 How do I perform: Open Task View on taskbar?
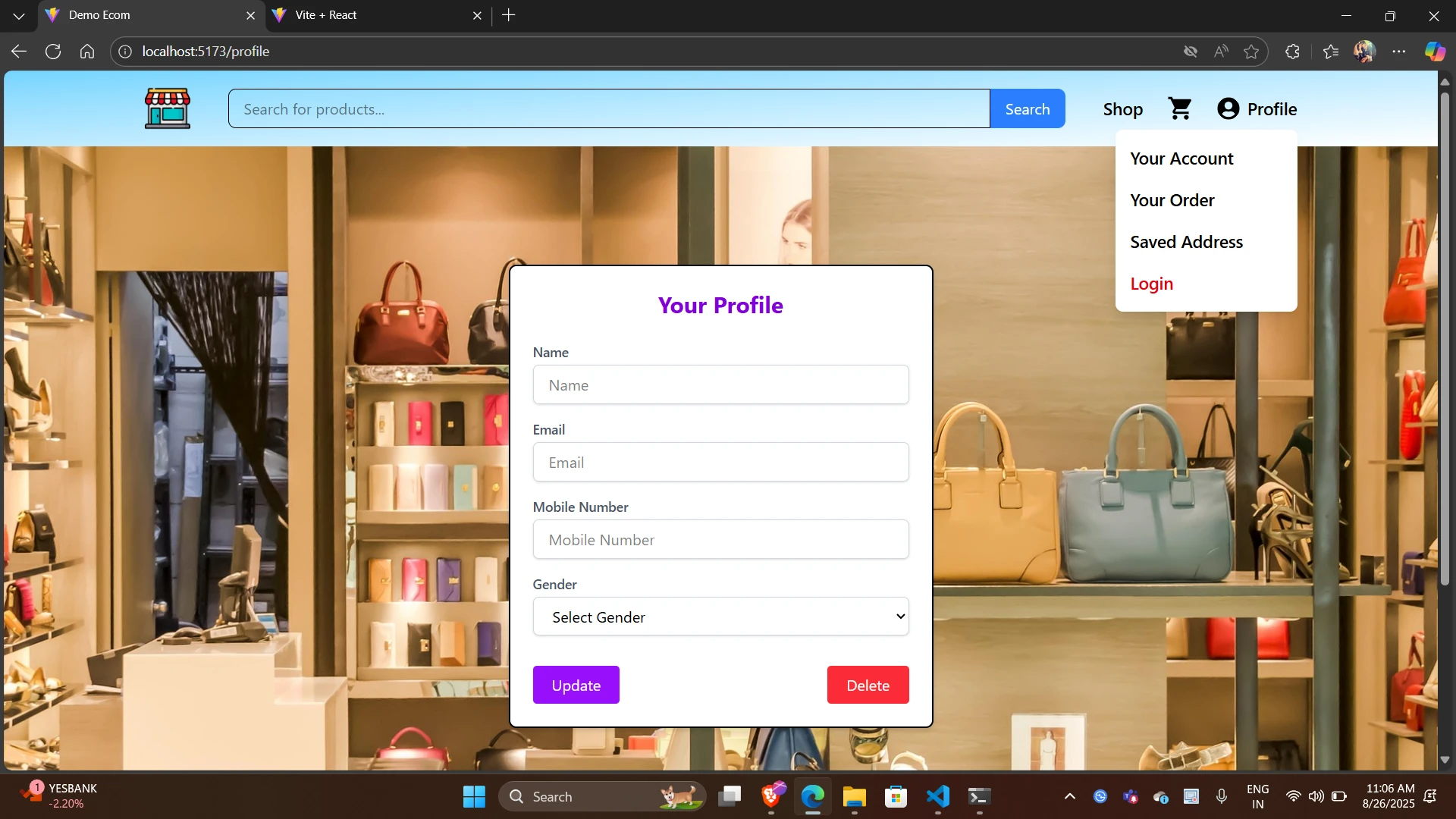730,796
